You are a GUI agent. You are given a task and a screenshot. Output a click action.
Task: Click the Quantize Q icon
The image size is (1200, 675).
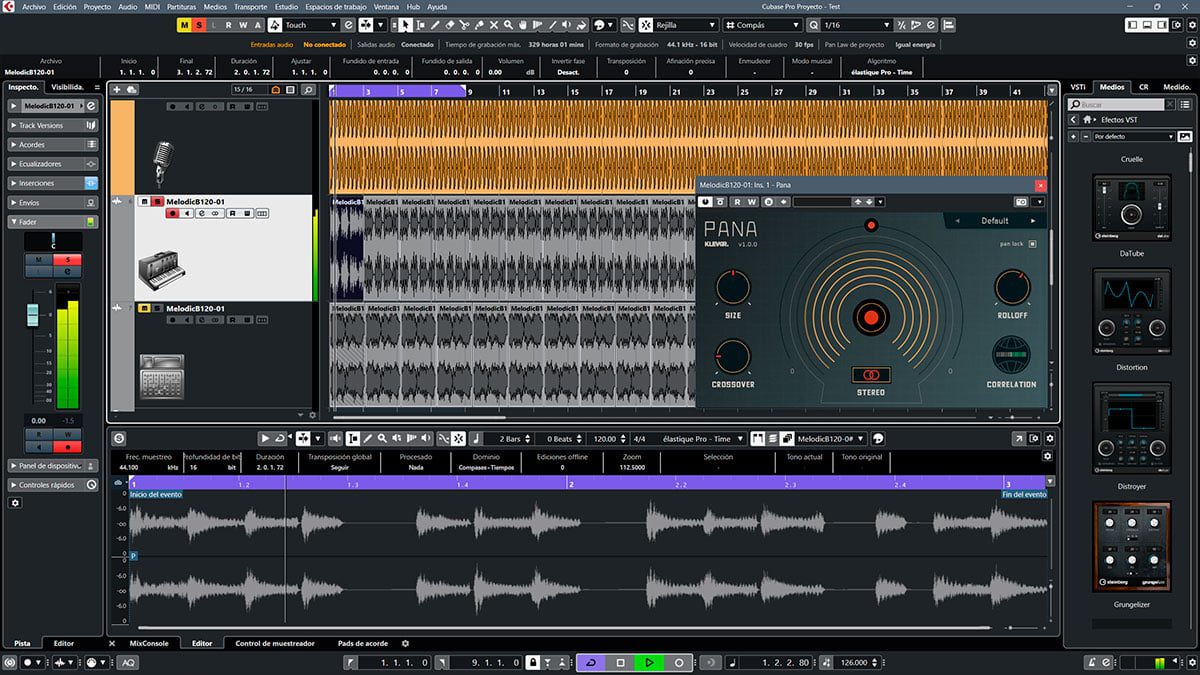(813, 24)
